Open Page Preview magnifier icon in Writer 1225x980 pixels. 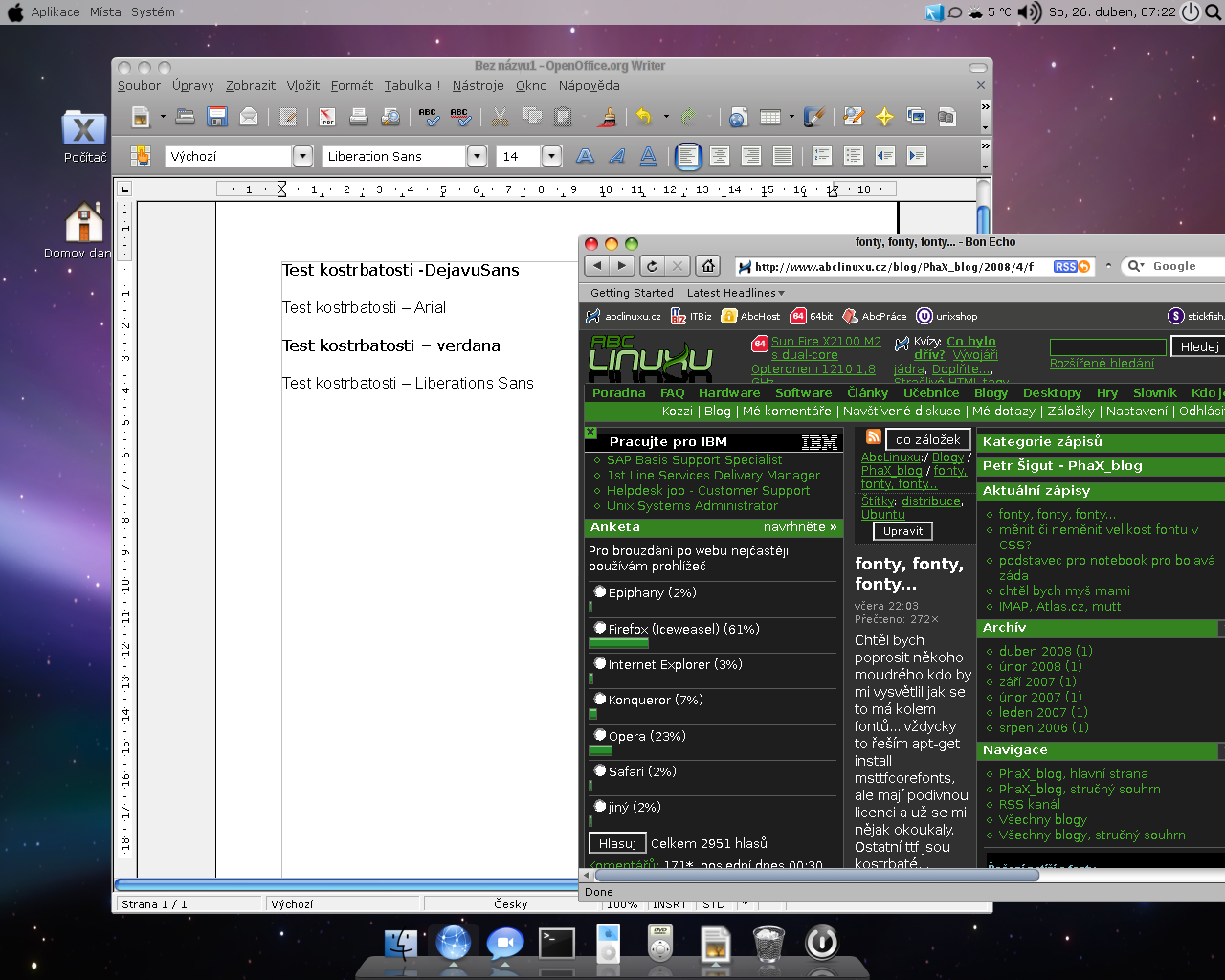[x=390, y=117]
